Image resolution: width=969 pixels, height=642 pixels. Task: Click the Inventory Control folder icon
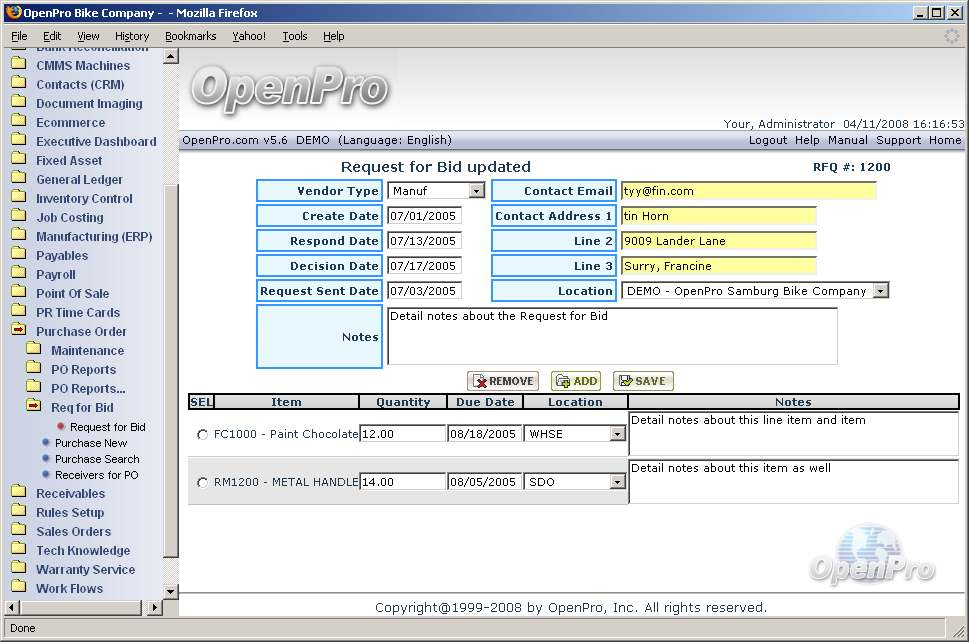pos(18,198)
